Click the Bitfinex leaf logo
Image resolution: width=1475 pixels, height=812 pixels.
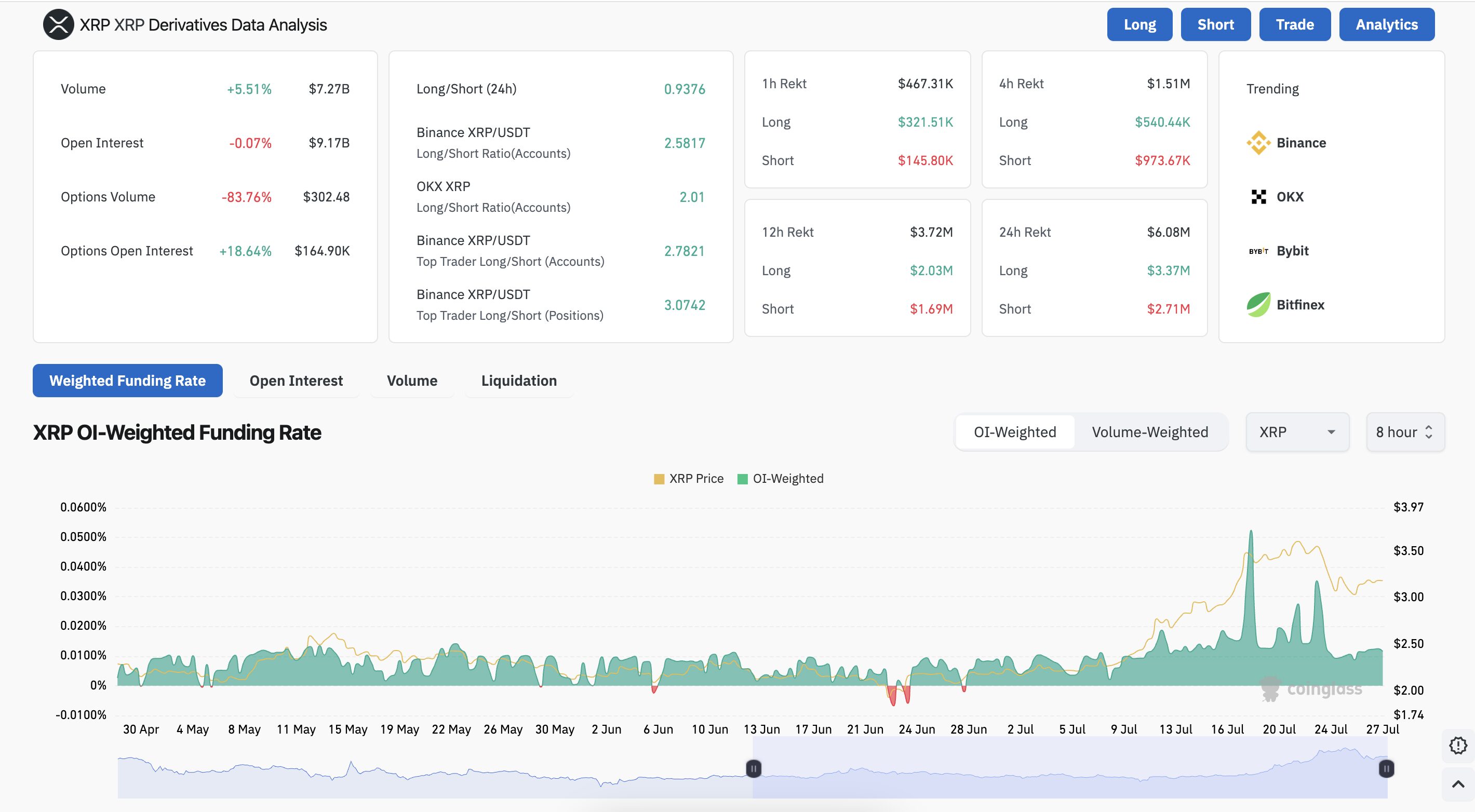1258,305
